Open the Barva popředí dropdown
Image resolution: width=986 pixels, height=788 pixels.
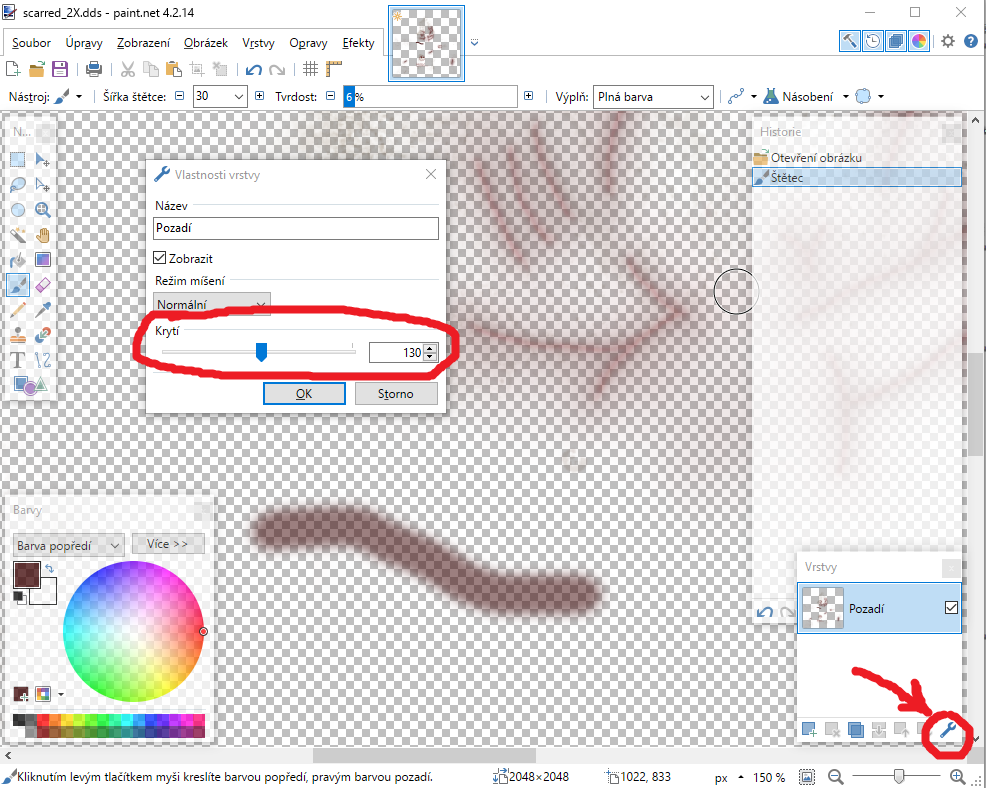click(69, 545)
